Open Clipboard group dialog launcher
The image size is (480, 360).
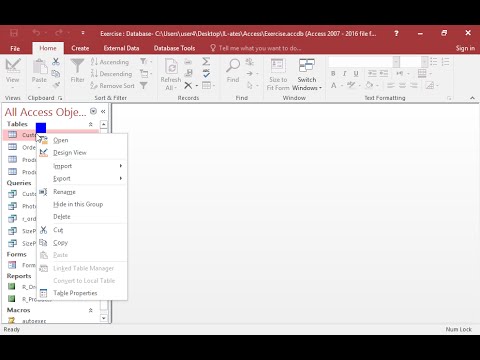coord(60,98)
